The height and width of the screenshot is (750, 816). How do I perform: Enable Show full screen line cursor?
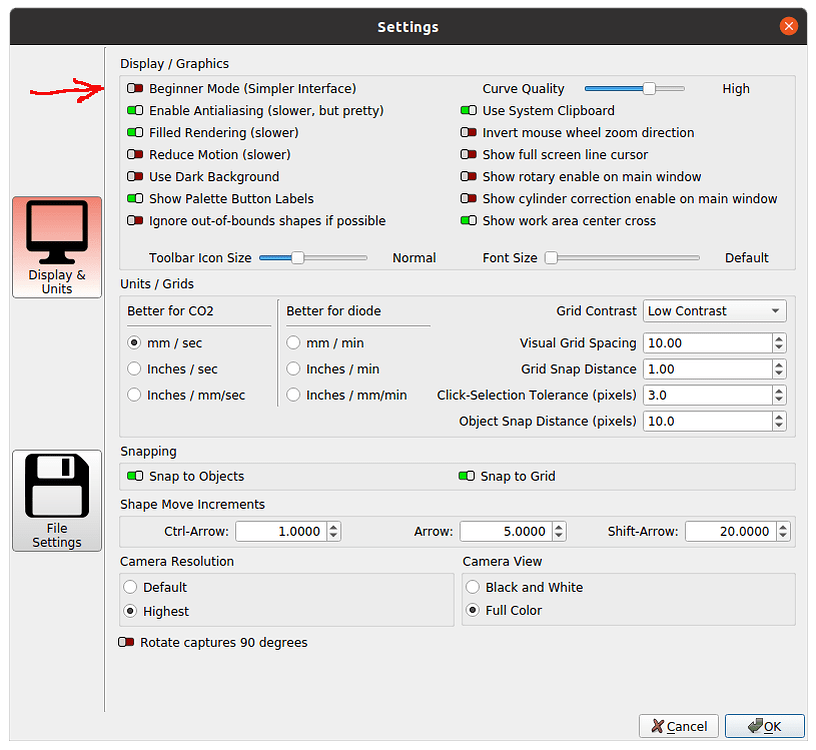(468, 155)
